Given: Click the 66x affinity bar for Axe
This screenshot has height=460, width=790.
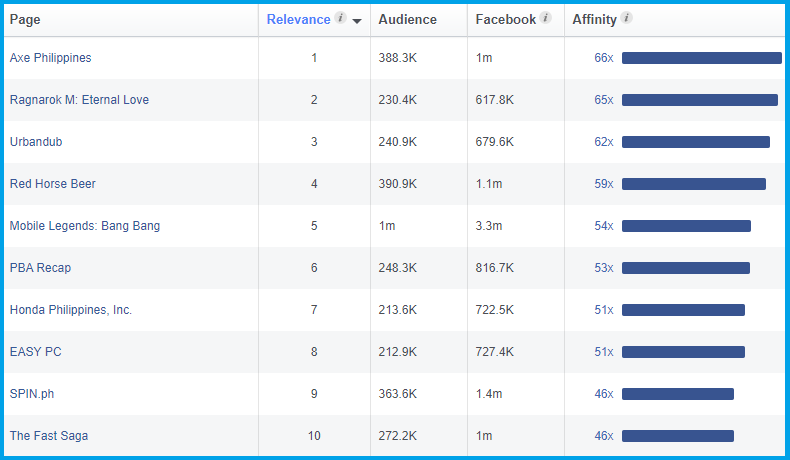Looking at the screenshot, I should click(701, 58).
